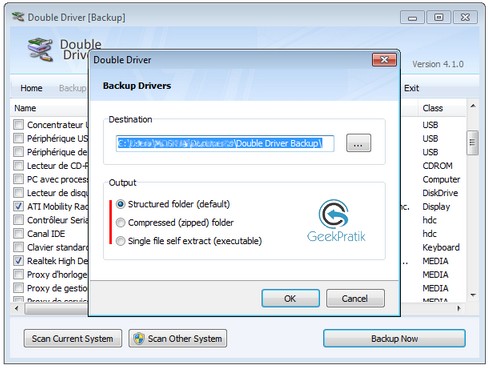490x369 pixels.
Task: Click Scan Current System button
Action: (73, 339)
